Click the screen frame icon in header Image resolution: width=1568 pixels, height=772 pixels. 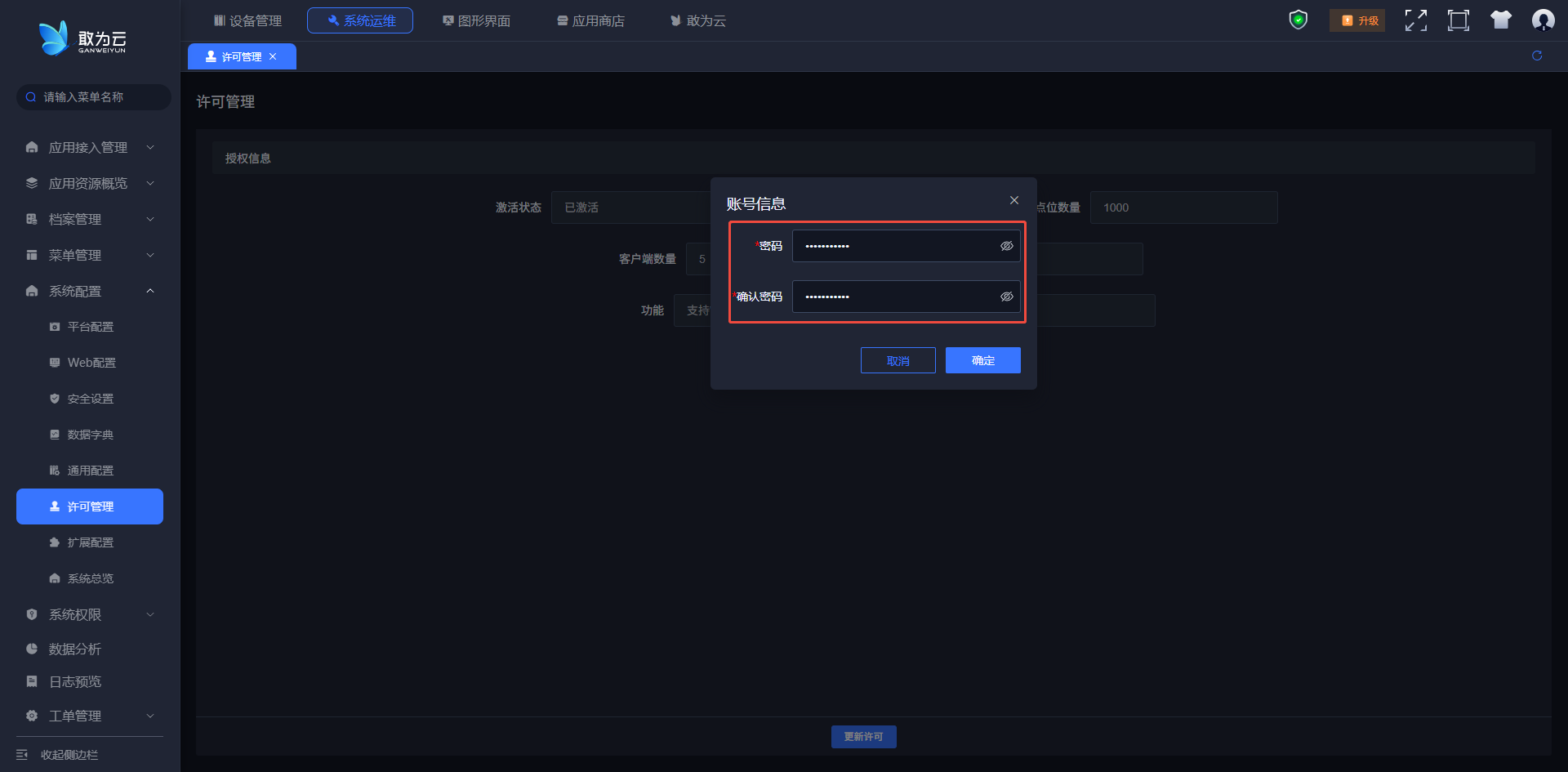[x=1459, y=20]
